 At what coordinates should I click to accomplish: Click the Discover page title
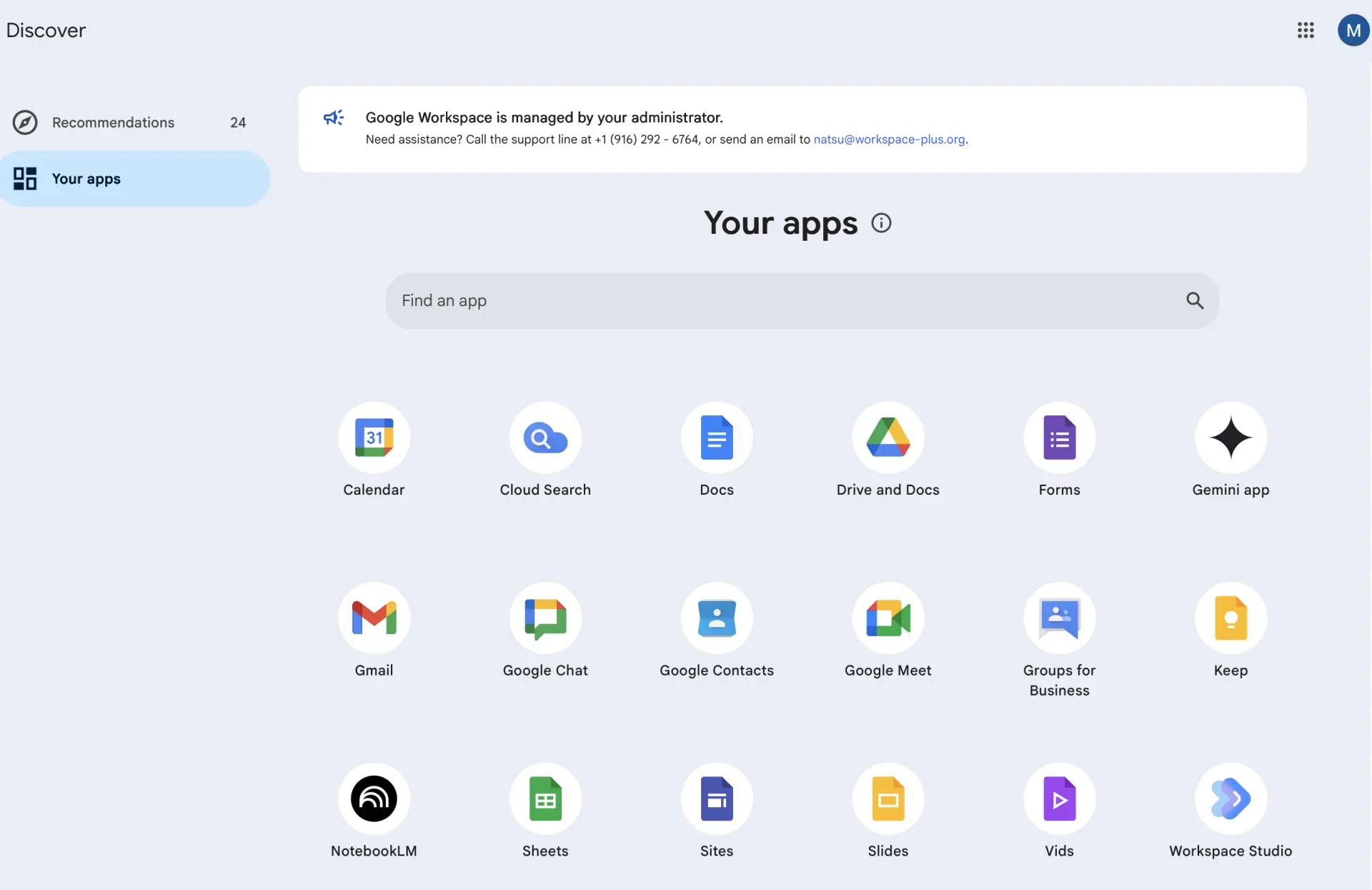tap(46, 30)
